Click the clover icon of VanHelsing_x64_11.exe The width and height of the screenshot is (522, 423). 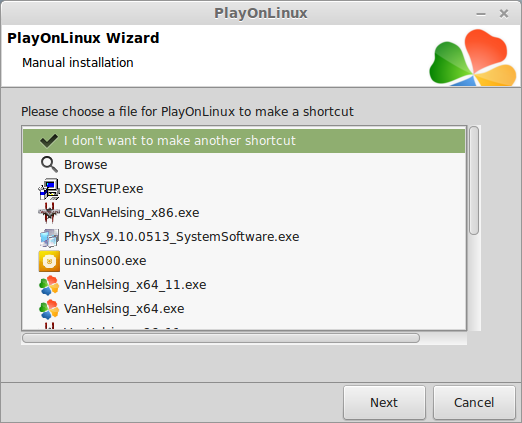click(x=49, y=285)
